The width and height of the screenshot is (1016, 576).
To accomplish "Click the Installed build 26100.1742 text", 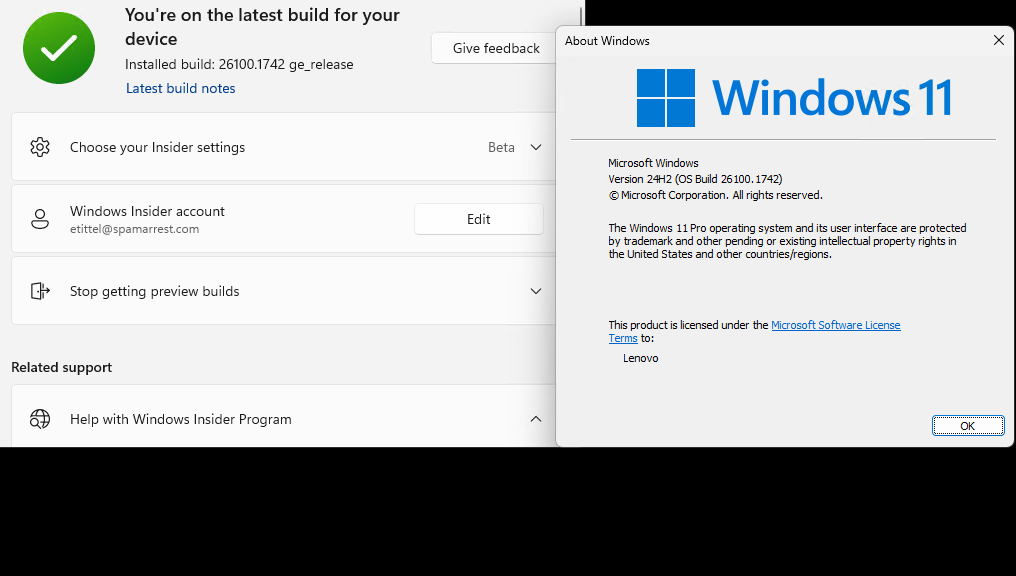I will (x=239, y=64).
